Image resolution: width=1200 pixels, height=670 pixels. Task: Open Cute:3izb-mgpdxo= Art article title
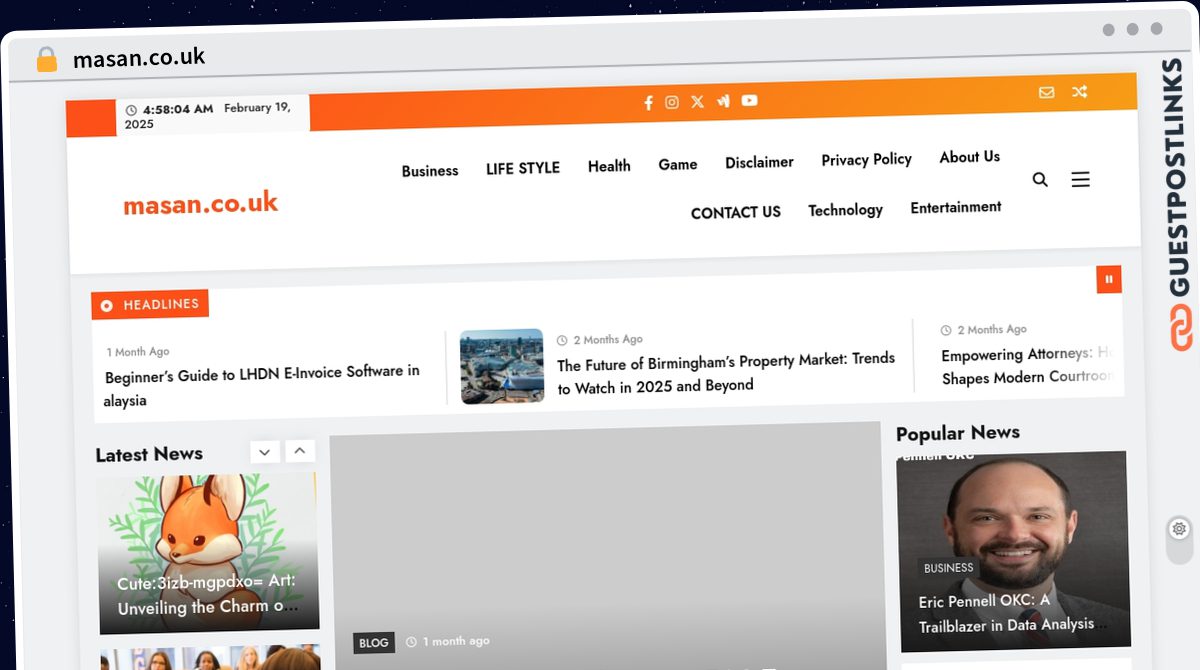tap(207, 595)
